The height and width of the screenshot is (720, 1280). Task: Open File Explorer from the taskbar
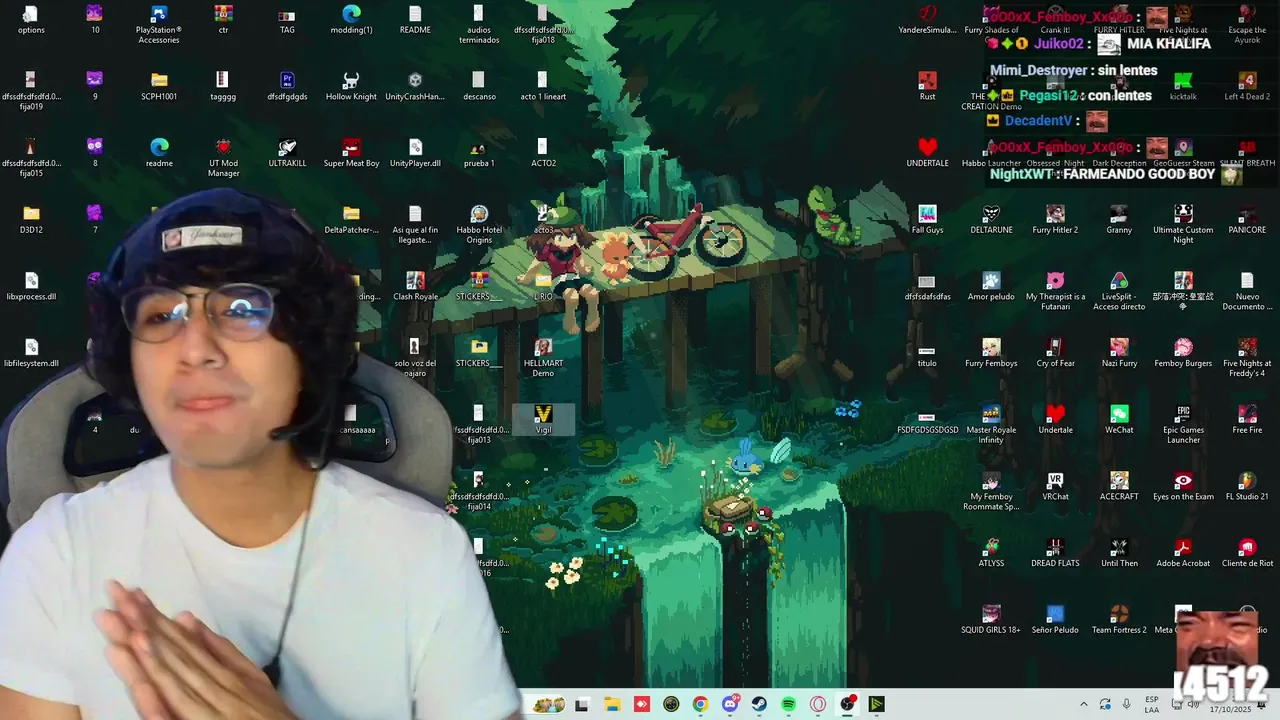(x=611, y=704)
